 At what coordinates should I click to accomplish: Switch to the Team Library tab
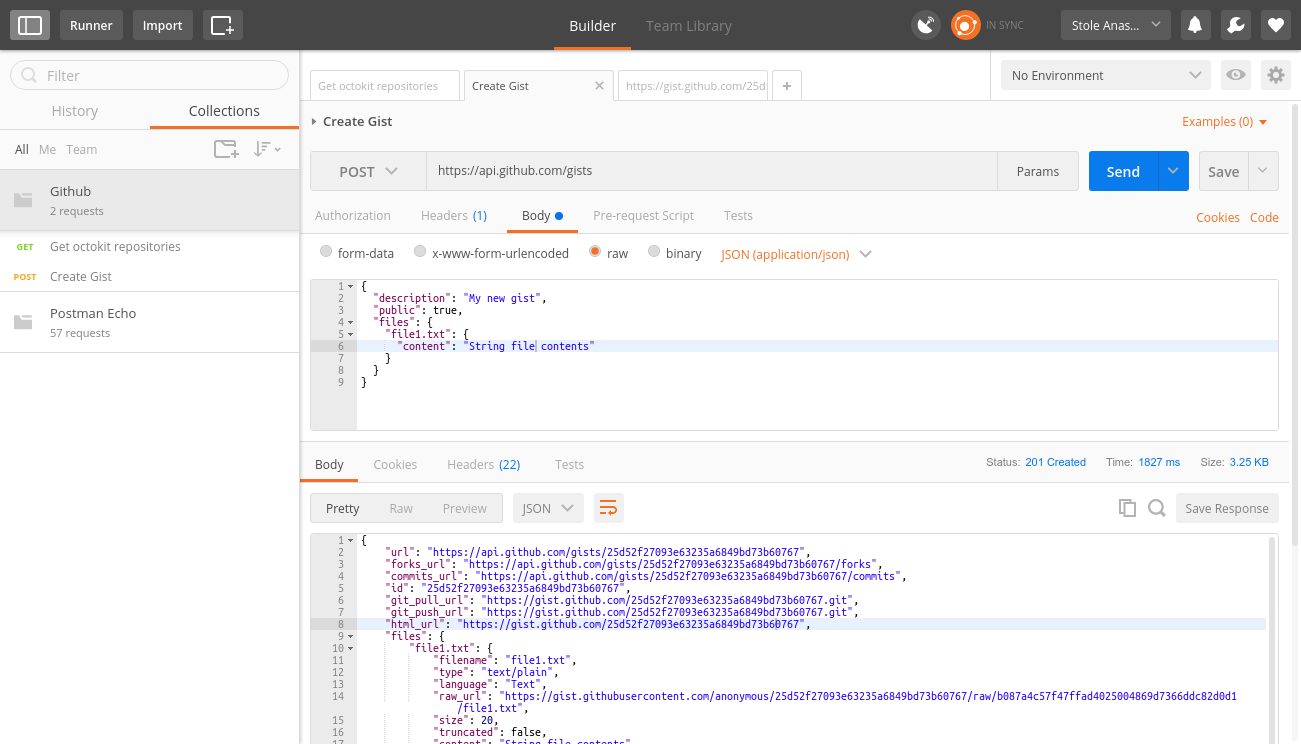coord(688,26)
